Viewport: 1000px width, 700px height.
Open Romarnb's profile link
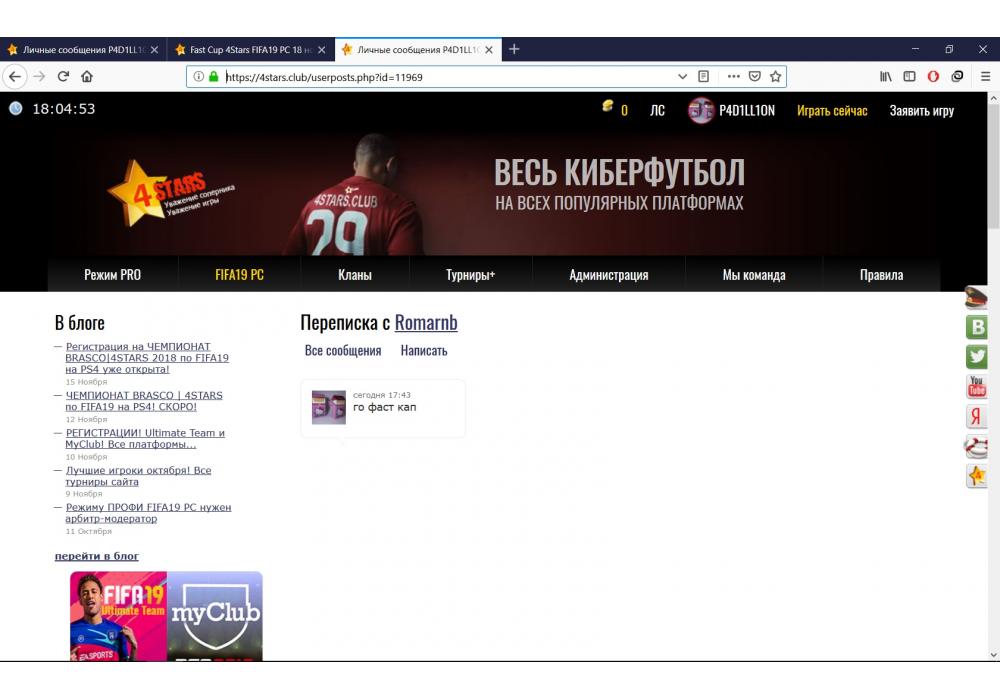426,323
